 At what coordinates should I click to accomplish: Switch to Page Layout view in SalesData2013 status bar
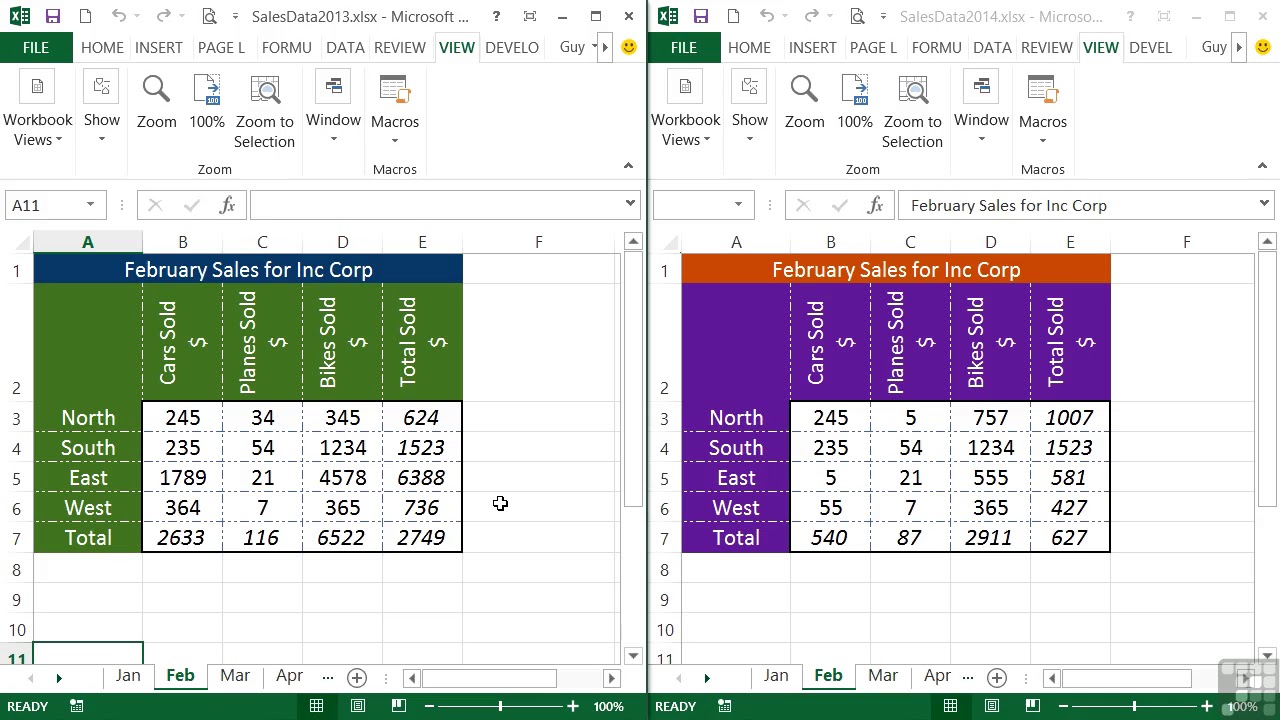click(357, 706)
